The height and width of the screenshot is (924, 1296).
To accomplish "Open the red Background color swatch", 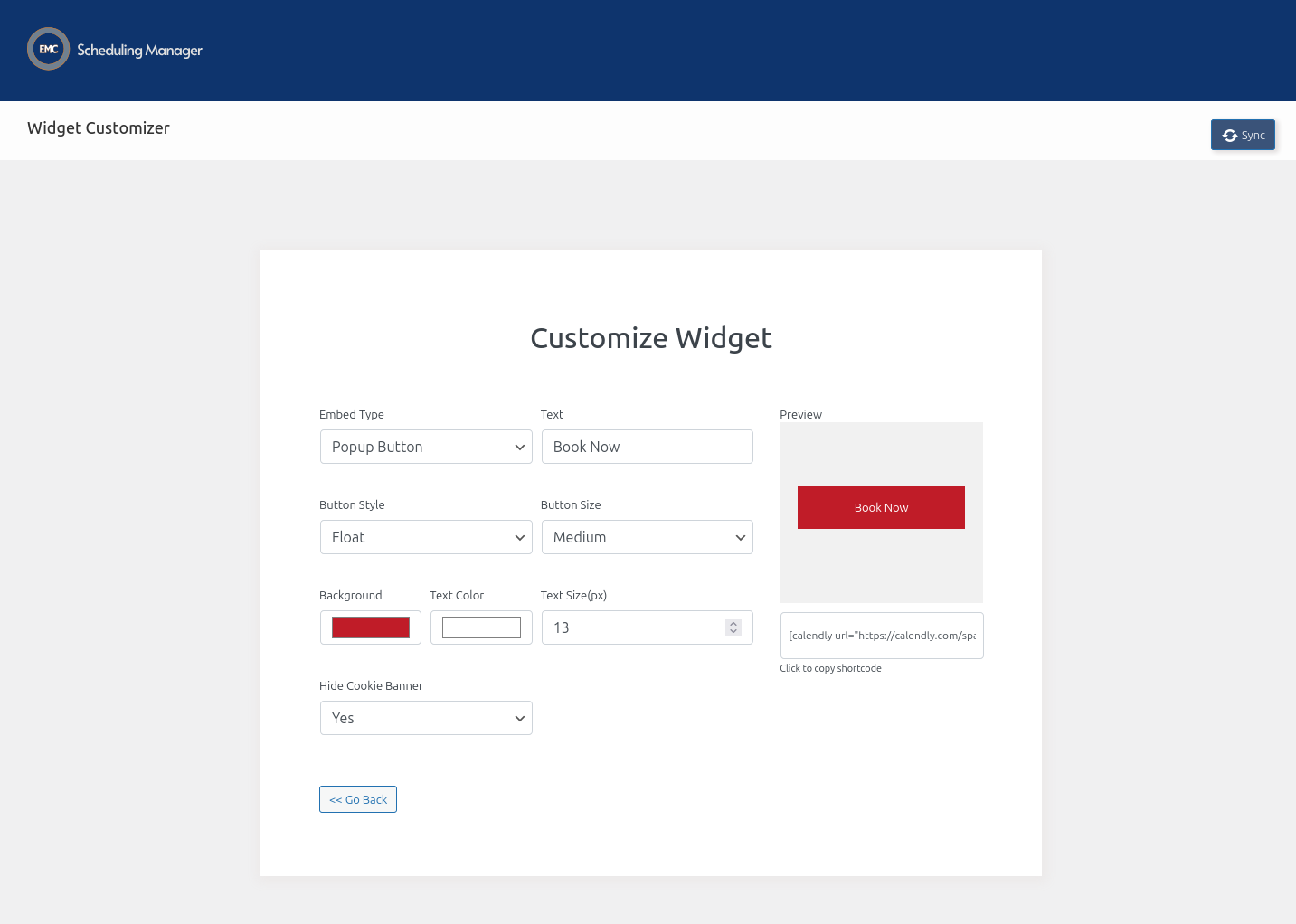I will 370,627.
